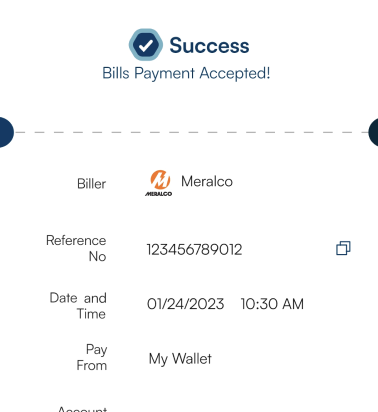The height and width of the screenshot is (412, 378).
Task: Copy the reference number with the copy icon
Action: coord(343,248)
